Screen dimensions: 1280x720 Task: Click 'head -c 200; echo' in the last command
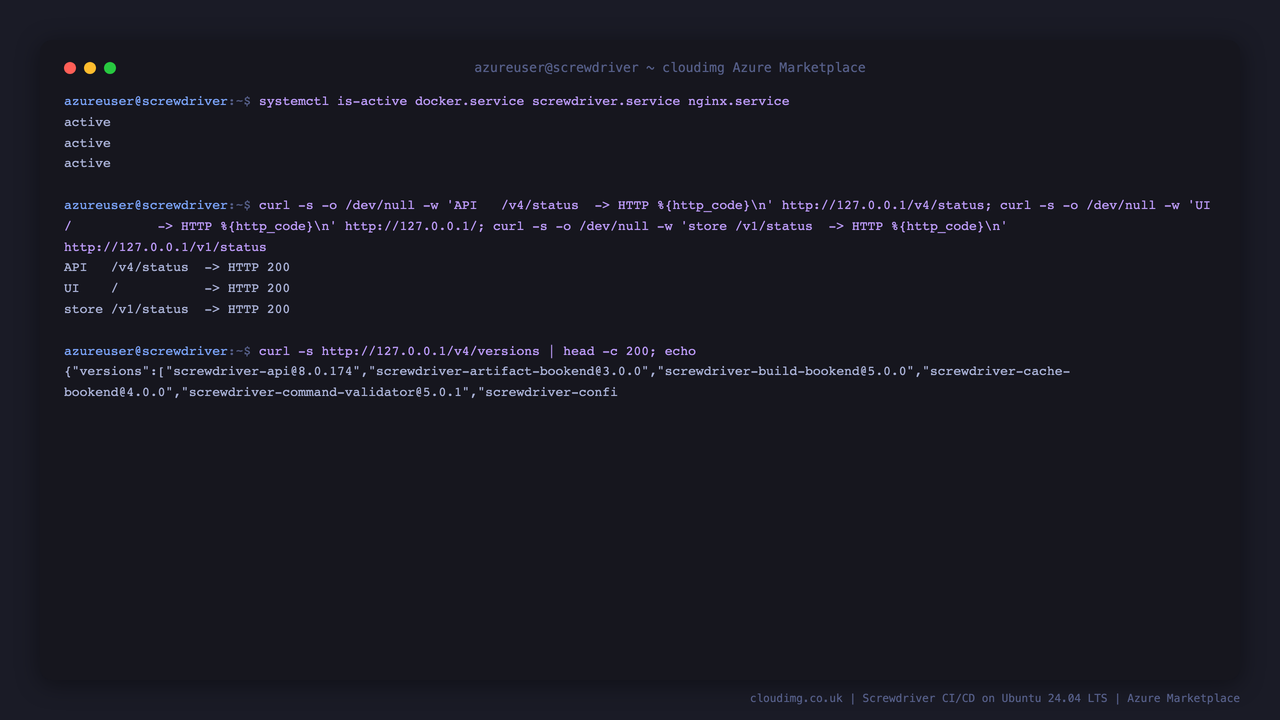click(629, 351)
